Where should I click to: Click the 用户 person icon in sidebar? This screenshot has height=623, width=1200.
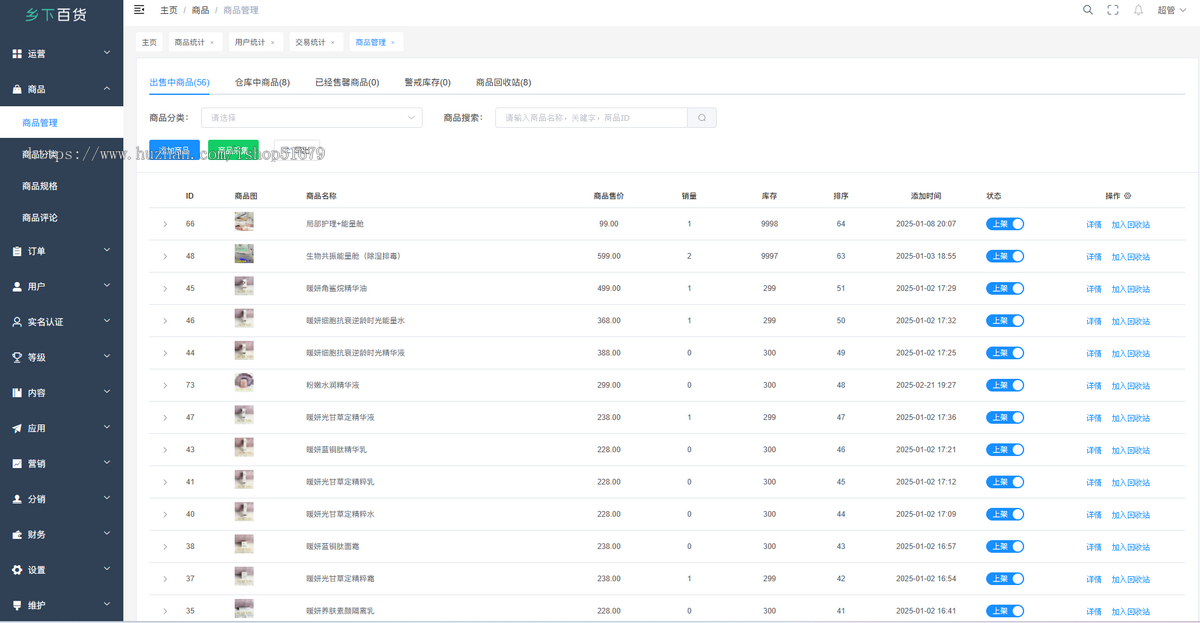[17, 287]
